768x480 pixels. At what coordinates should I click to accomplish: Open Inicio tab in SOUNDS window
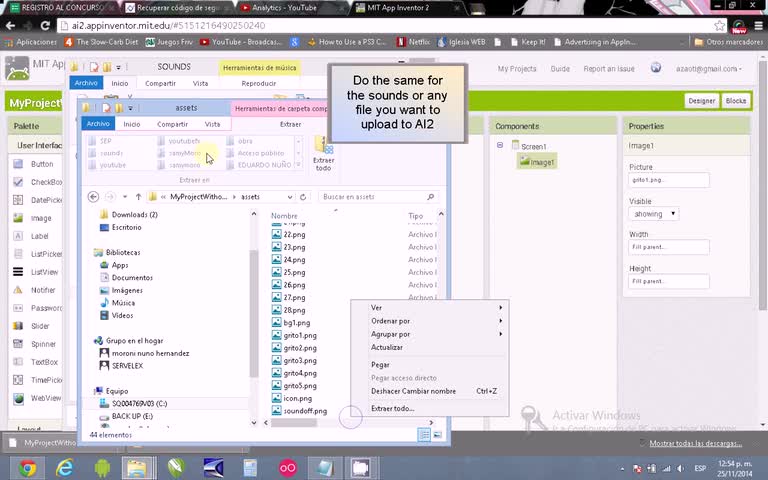[x=120, y=83]
